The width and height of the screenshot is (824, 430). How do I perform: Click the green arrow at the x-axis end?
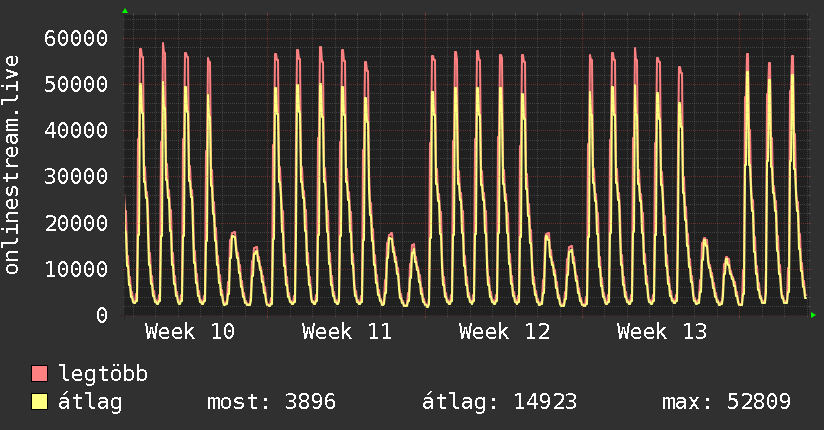click(x=814, y=315)
